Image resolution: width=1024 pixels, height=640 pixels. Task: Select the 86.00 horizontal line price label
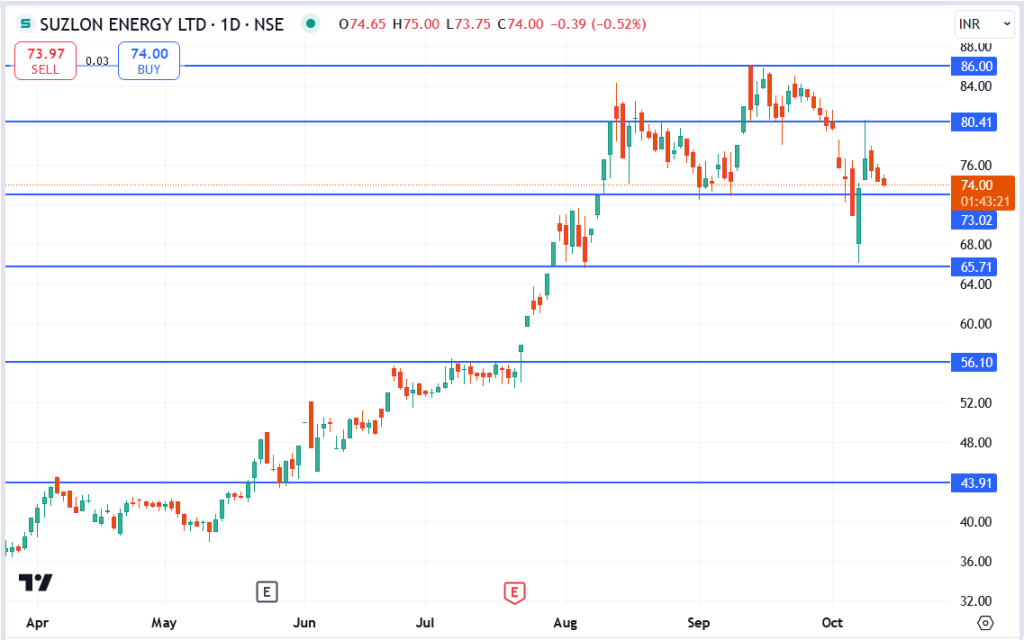(x=974, y=66)
